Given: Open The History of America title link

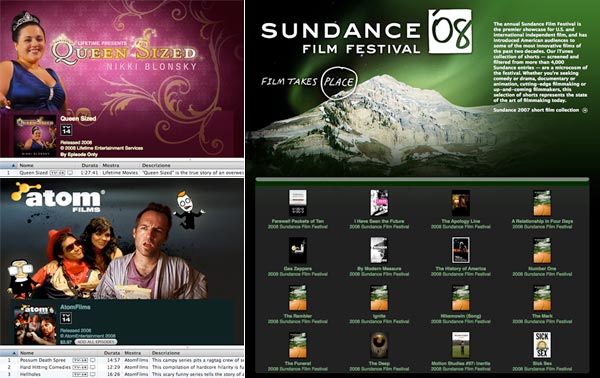Looking at the screenshot, I should [x=460, y=269].
